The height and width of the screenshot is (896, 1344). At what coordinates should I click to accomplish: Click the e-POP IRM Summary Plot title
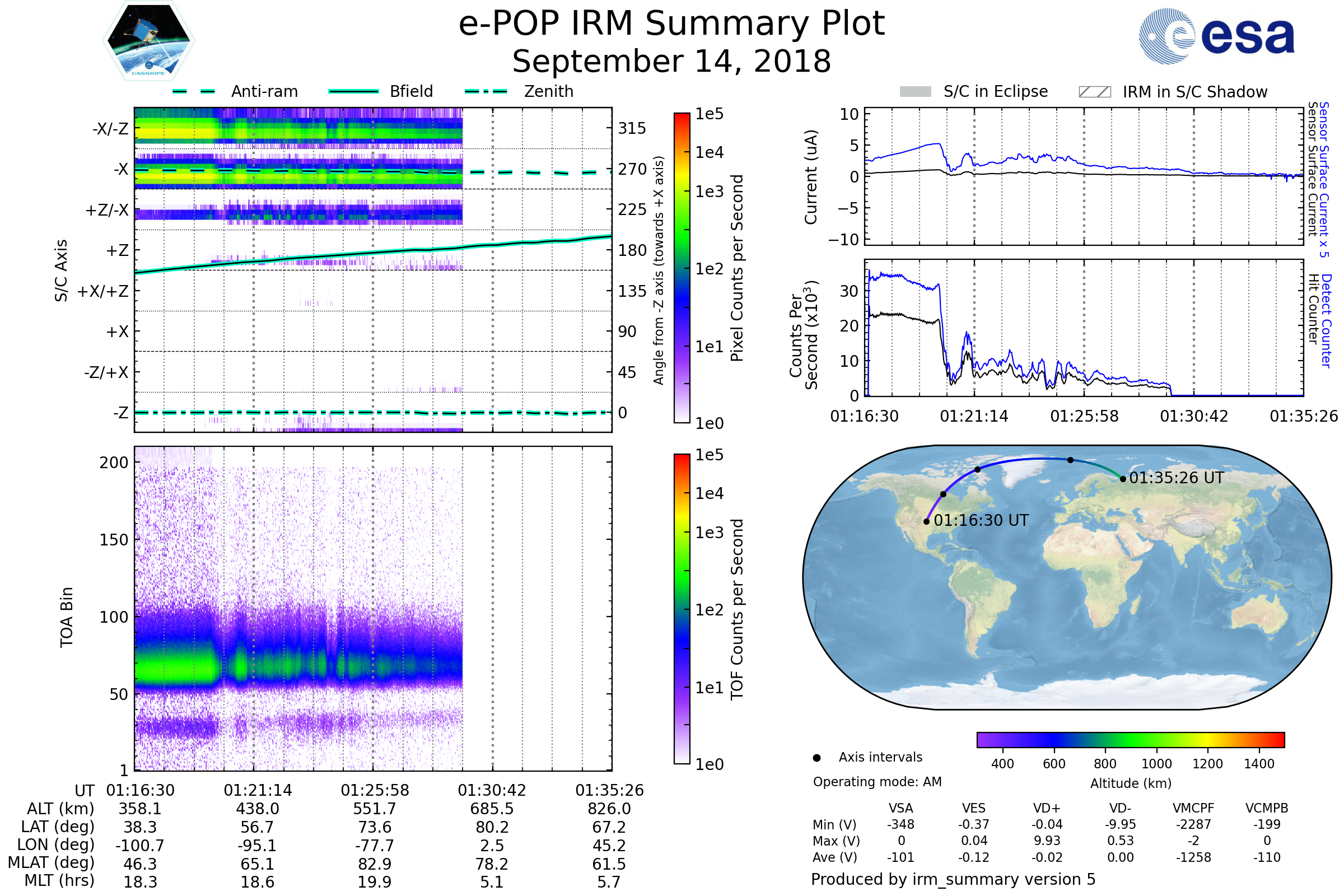[671, 24]
